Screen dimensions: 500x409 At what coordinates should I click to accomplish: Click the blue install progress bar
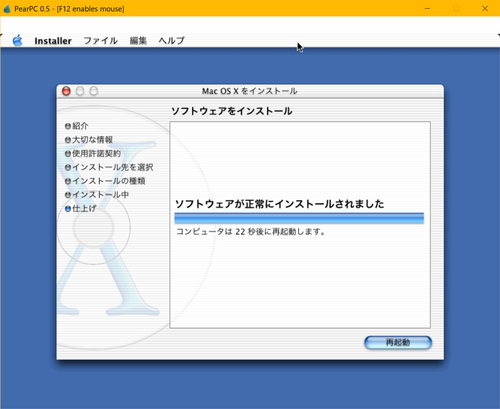[299, 218]
